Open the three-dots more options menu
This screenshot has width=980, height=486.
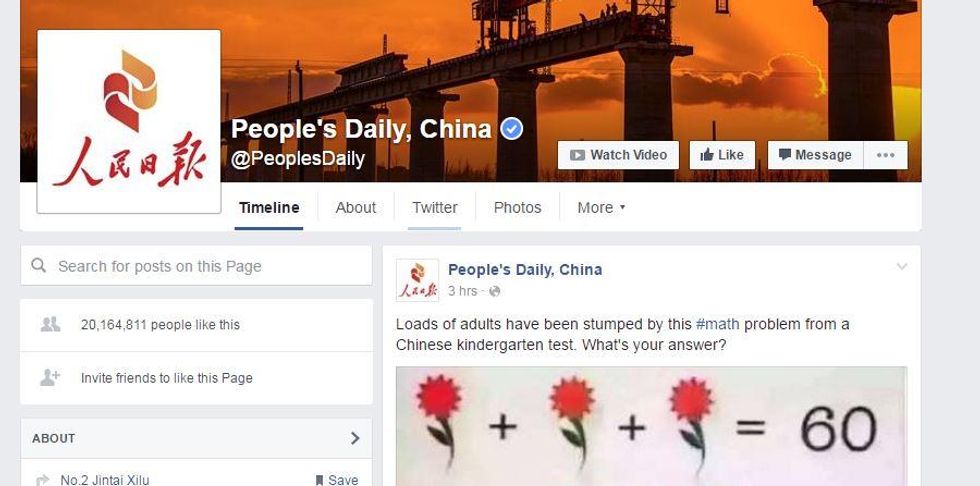click(885, 155)
